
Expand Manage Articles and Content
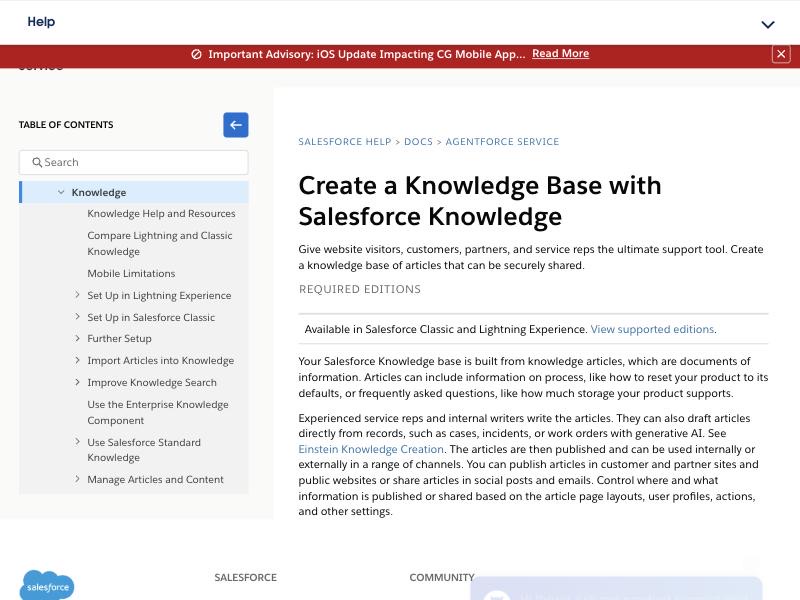[x=77, y=479]
